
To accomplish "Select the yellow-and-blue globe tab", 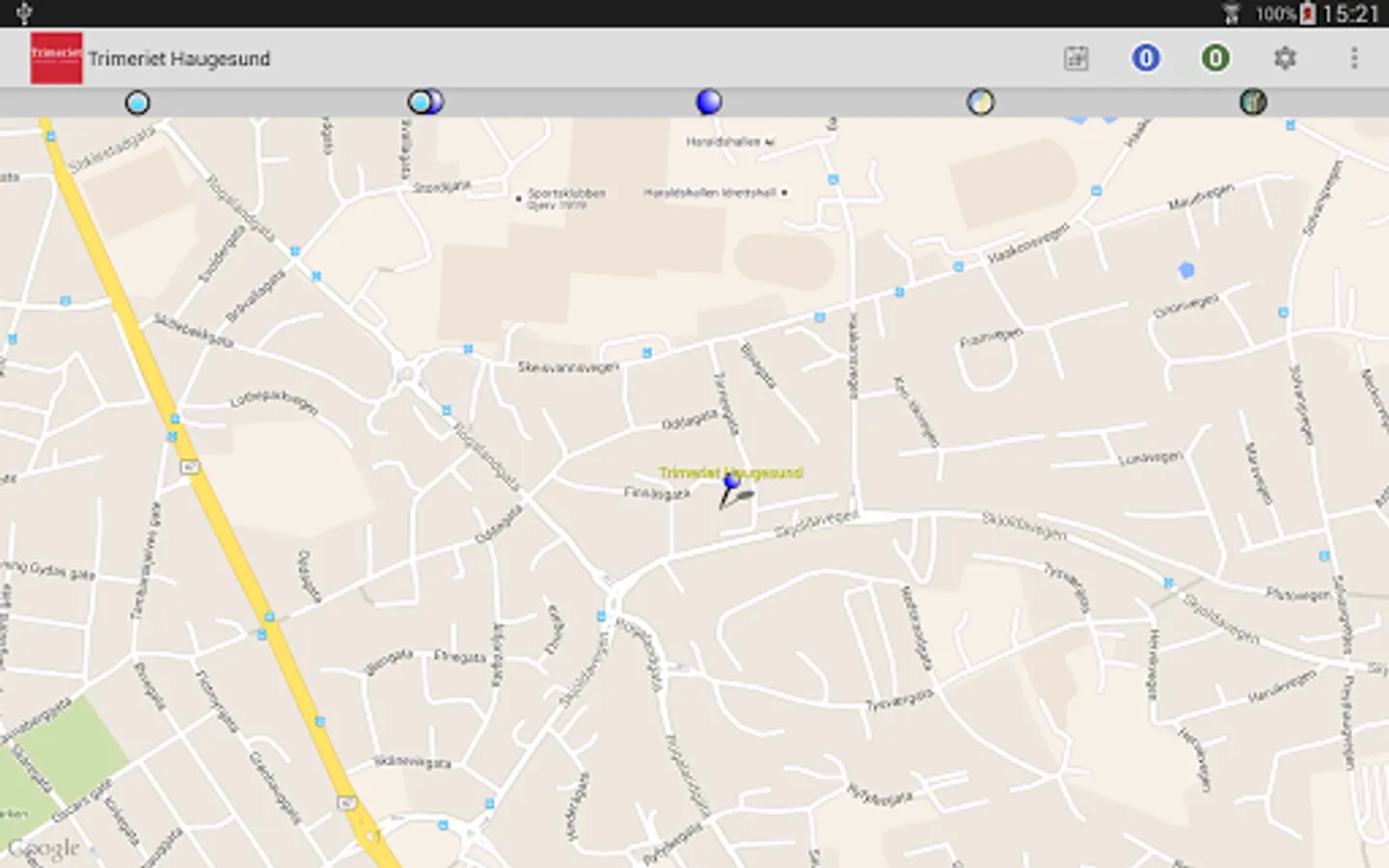I will click(x=980, y=101).
